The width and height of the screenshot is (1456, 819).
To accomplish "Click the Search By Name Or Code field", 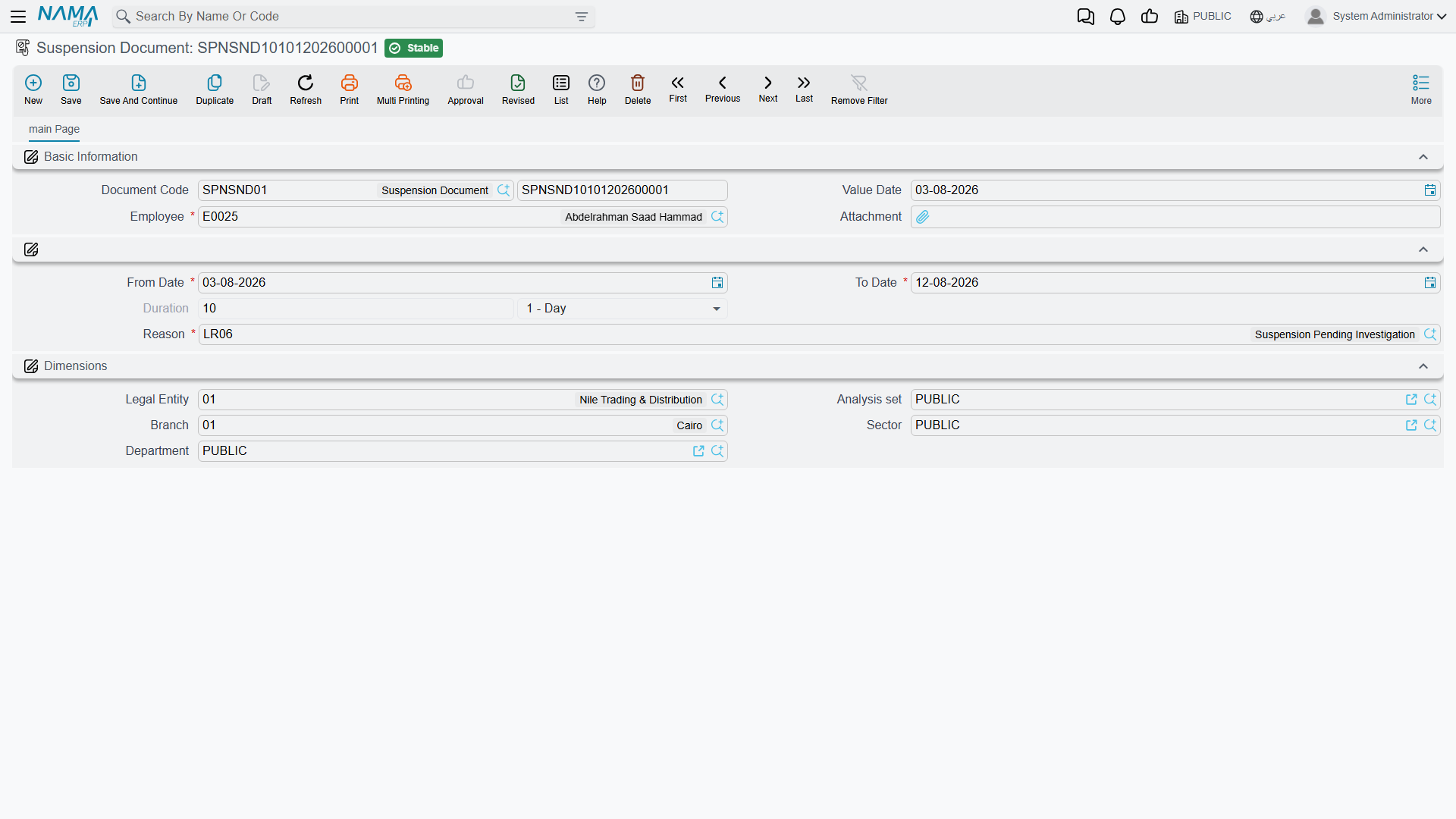I will click(353, 17).
